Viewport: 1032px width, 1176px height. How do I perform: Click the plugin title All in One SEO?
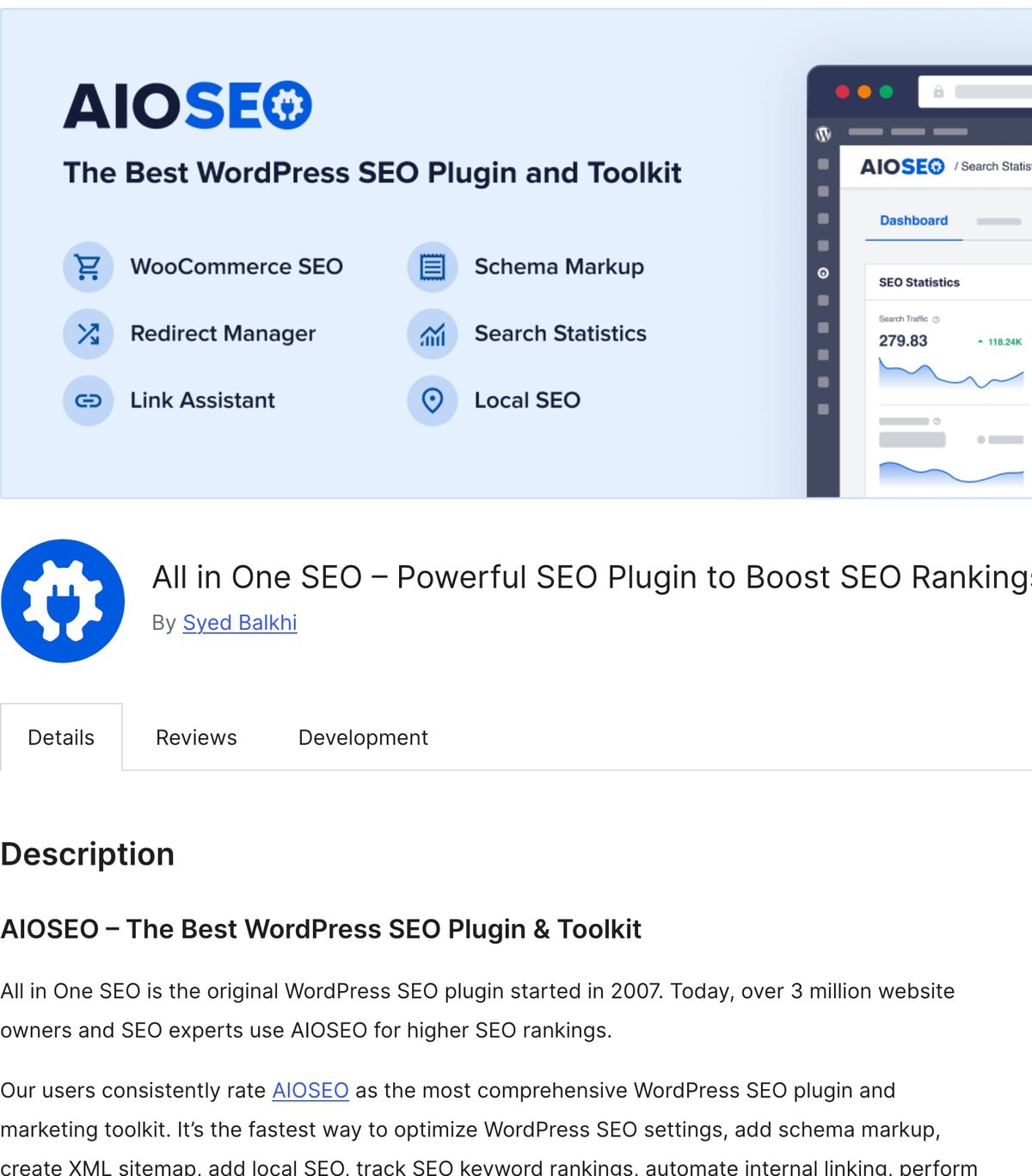(593, 577)
